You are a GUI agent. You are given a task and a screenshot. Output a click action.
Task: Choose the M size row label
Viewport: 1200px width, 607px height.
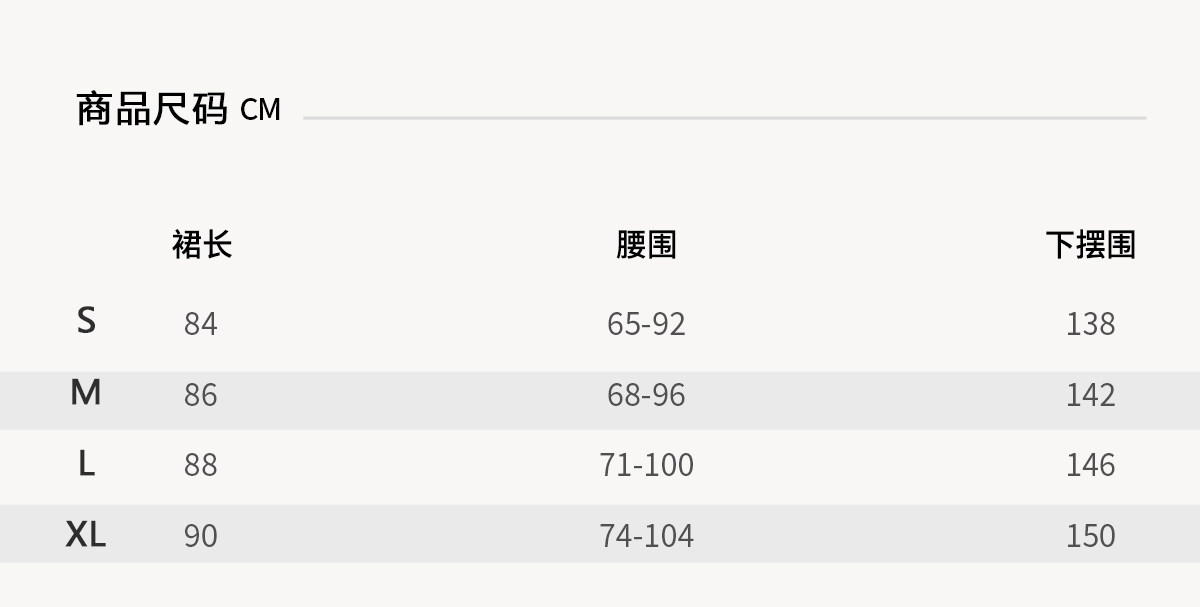(86, 393)
